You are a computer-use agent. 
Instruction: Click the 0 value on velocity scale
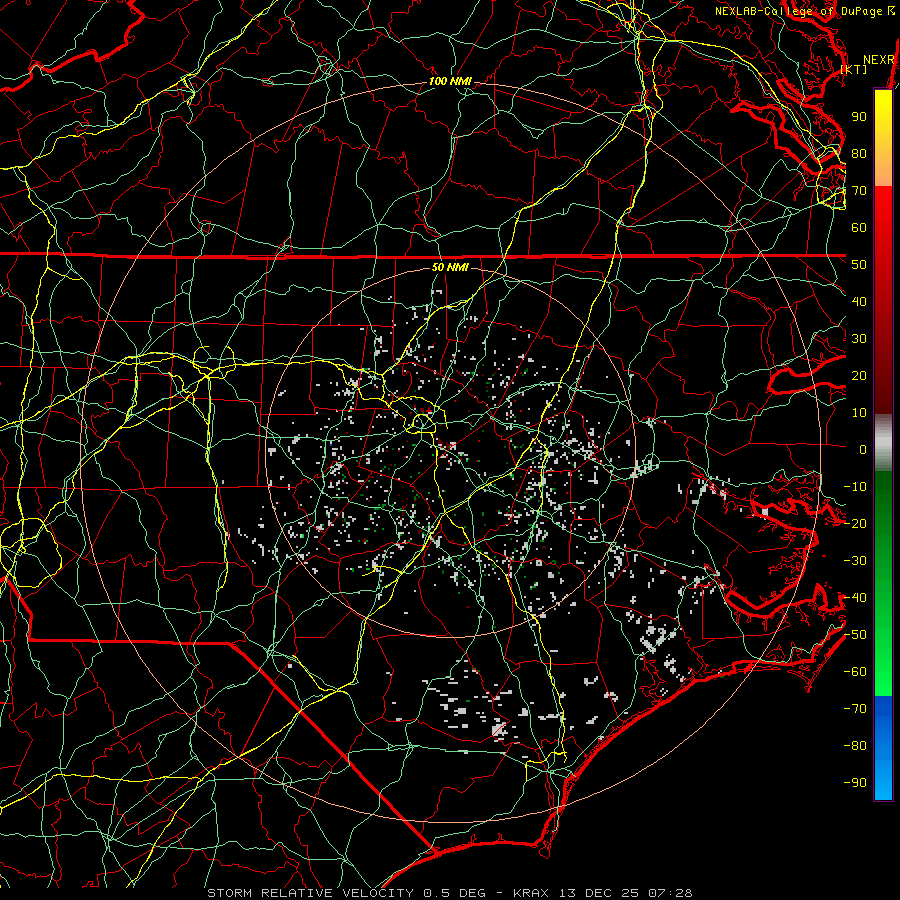pos(863,449)
